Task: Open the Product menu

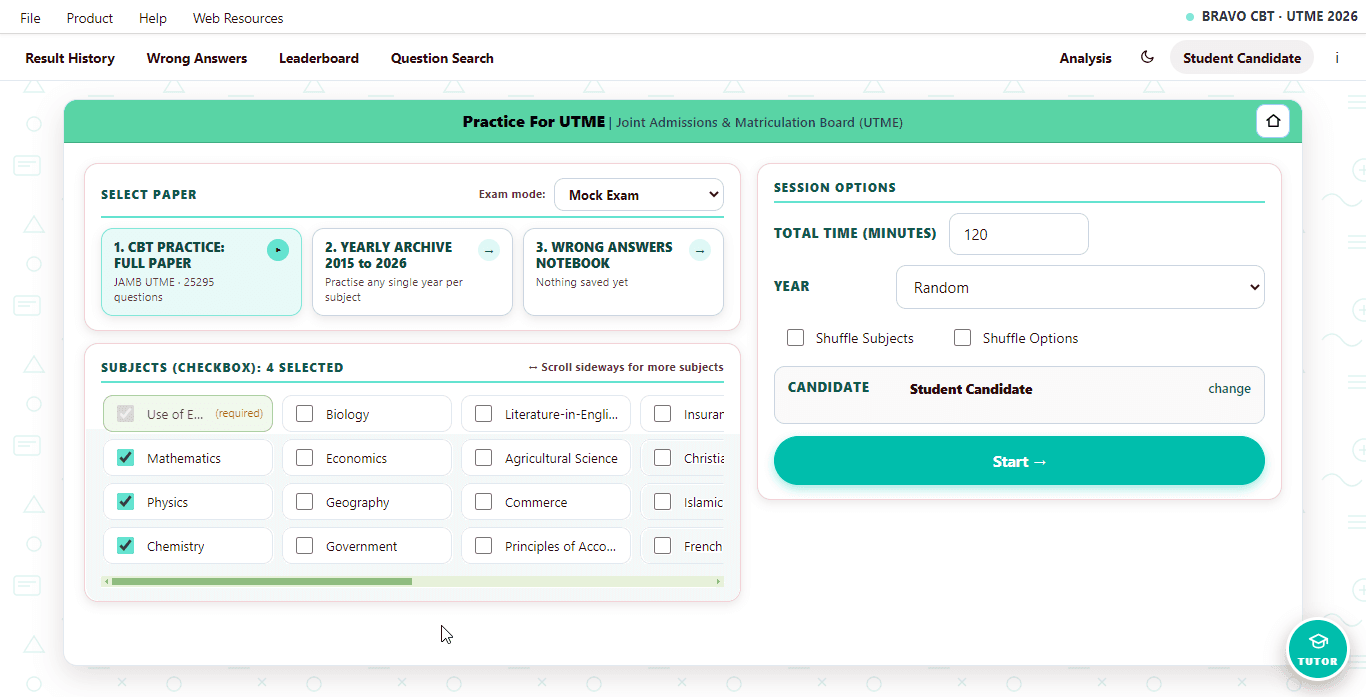Action: point(90,18)
